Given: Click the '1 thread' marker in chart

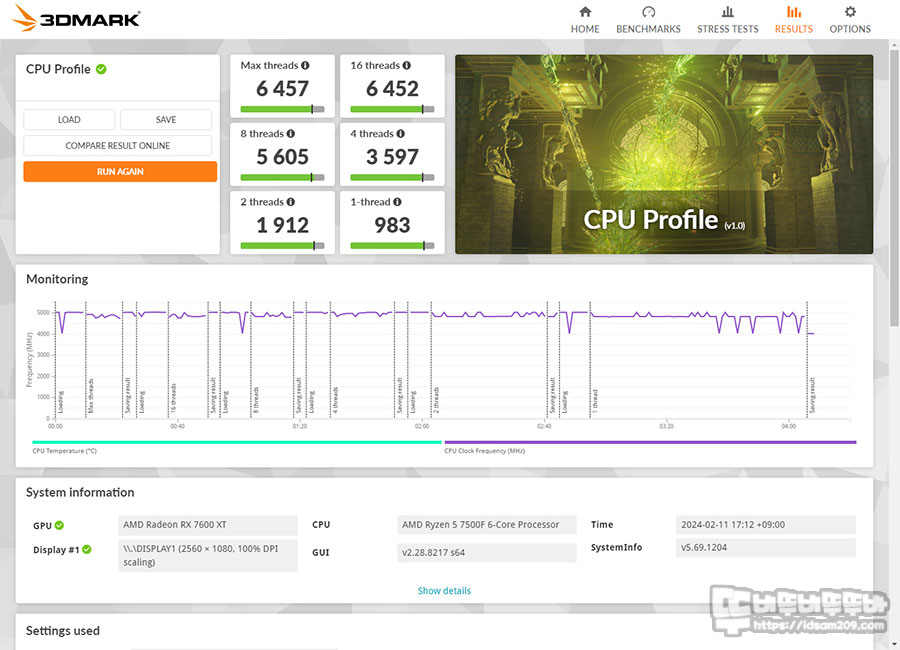Looking at the screenshot, I should coord(595,401).
